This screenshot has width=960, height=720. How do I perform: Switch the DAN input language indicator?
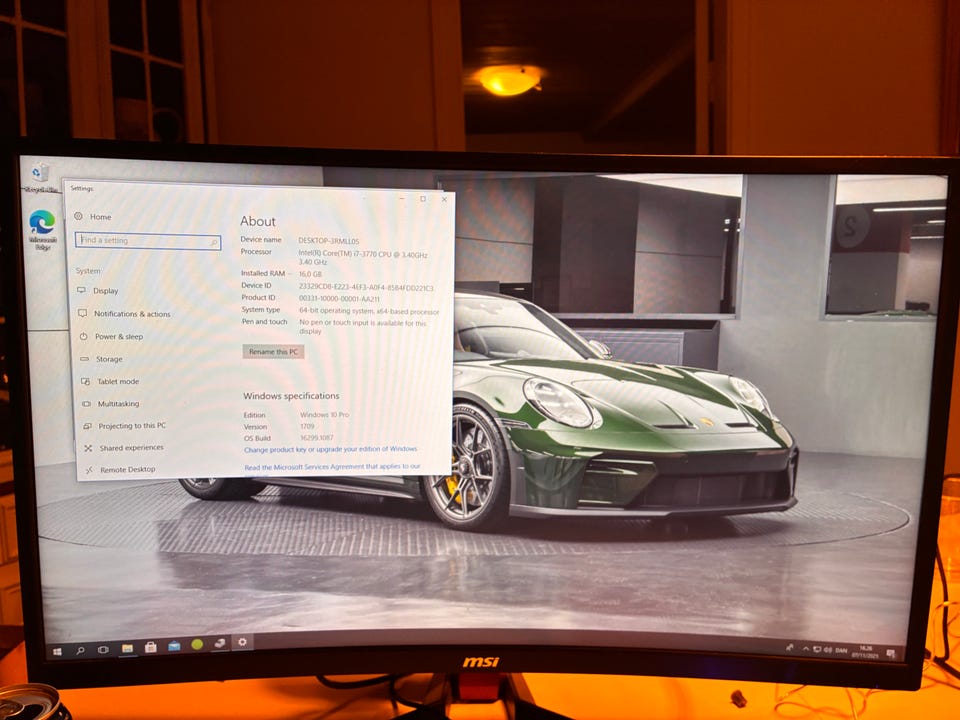(x=841, y=651)
